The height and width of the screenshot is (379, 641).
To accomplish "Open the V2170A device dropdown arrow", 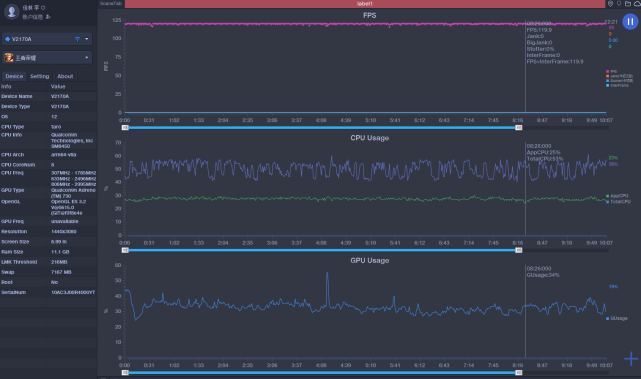I will 86,39.
